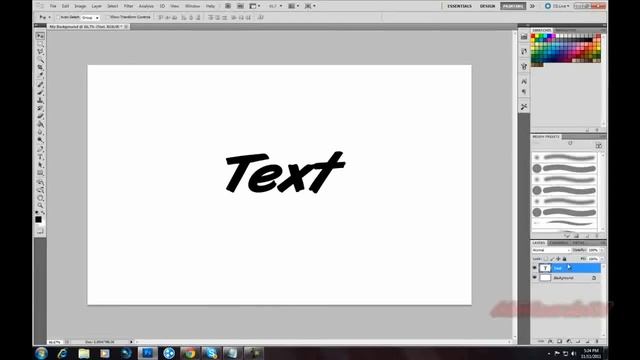The height and width of the screenshot is (360, 640).
Task: Click the red swatch in Swatches panel
Action: click(x=533, y=36)
